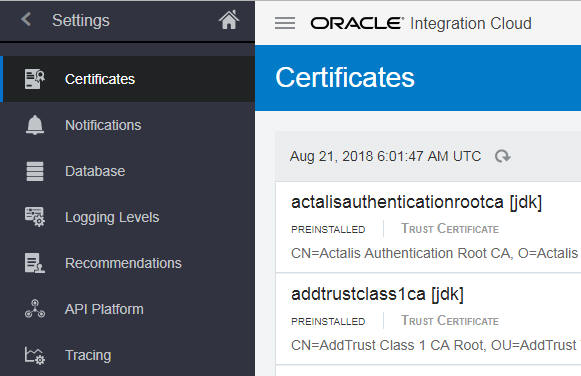
Task: Click the Certificates sidebar icon
Action: coord(35,79)
